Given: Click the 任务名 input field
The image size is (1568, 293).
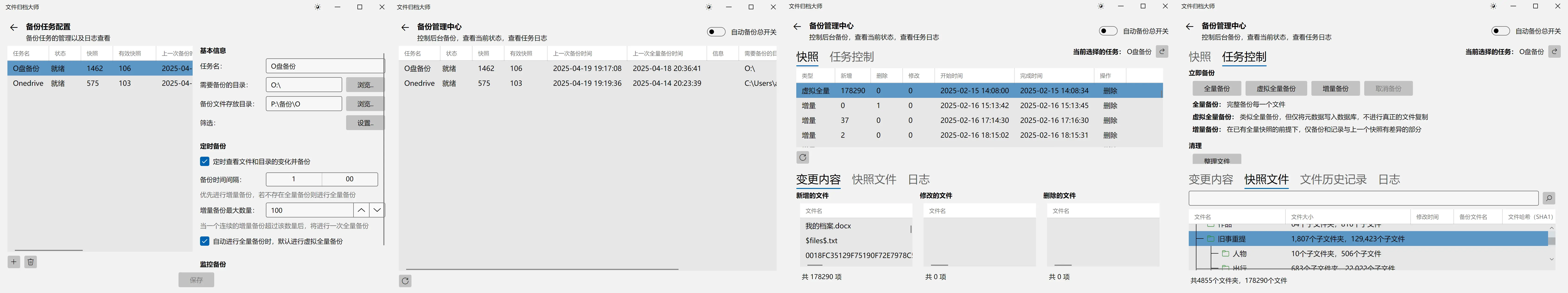Looking at the screenshot, I should point(325,66).
